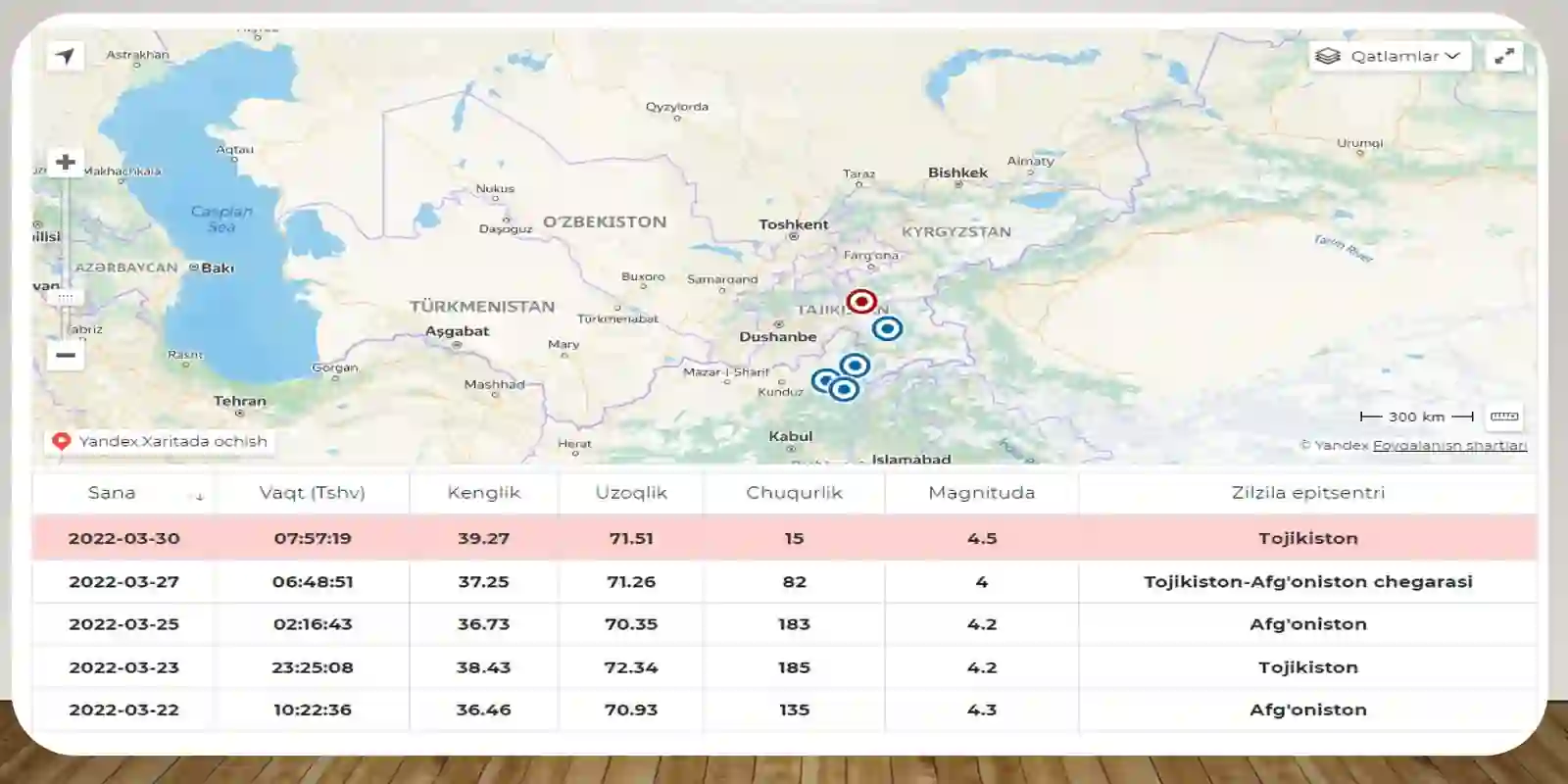The height and width of the screenshot is (784, 1568).
Task: Select the red earthquake marker near Tajikistan
Action: pos(861,301)
